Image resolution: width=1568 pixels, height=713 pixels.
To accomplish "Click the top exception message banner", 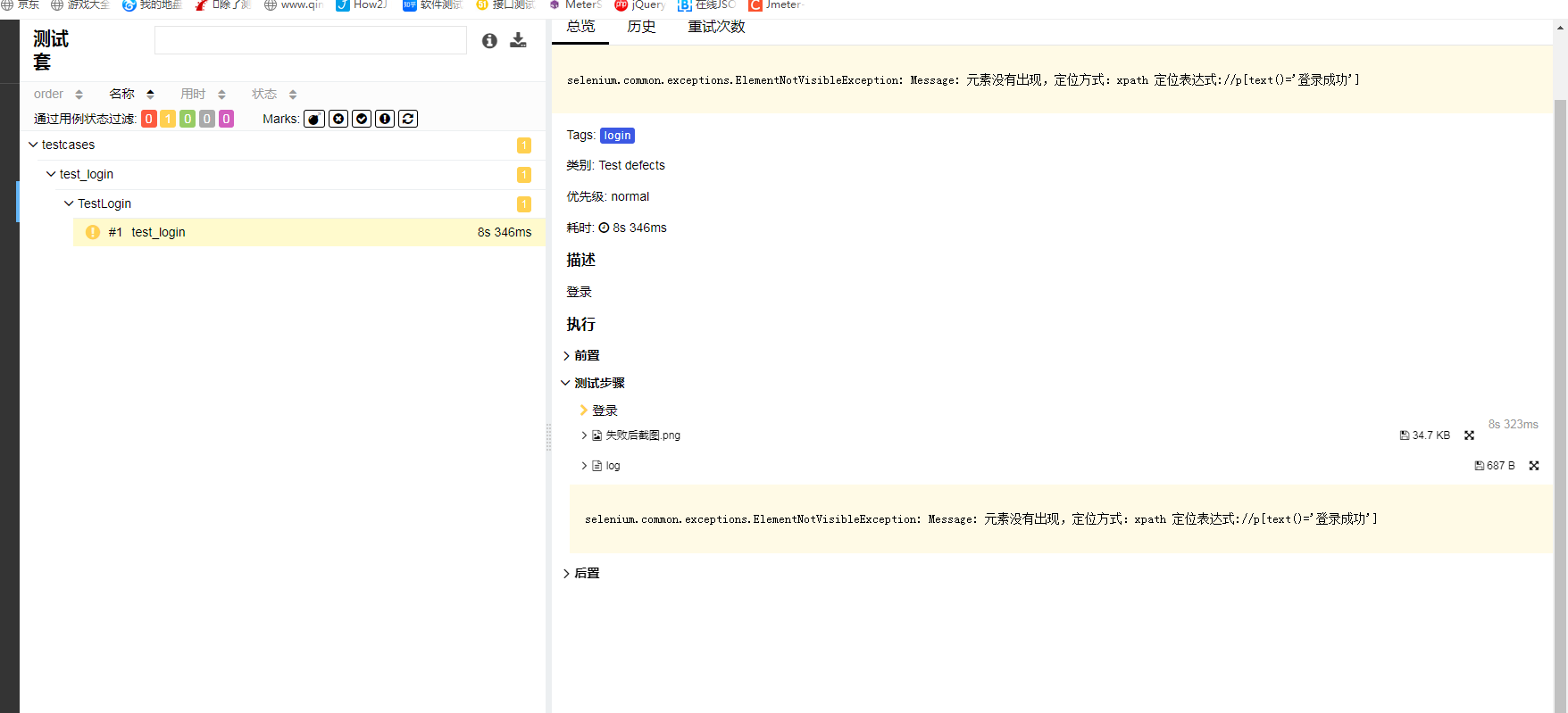I will tap(1052, 79).
